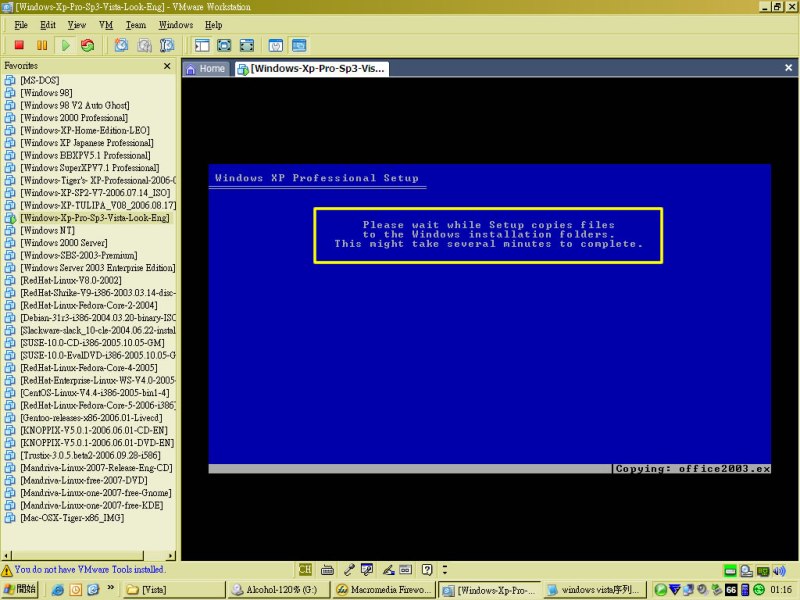Click the Quick Switch mode icon
This screenshot has width=800, height=600.
click(224, 45)
